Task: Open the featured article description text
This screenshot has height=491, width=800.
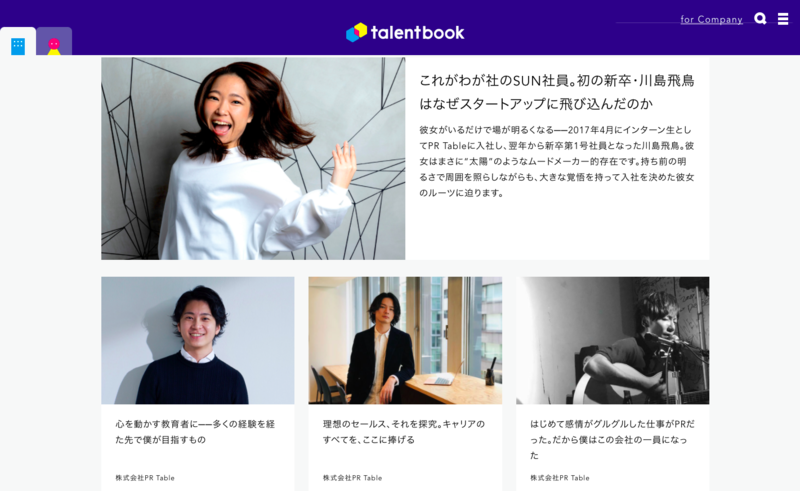Action: (557, 161)
